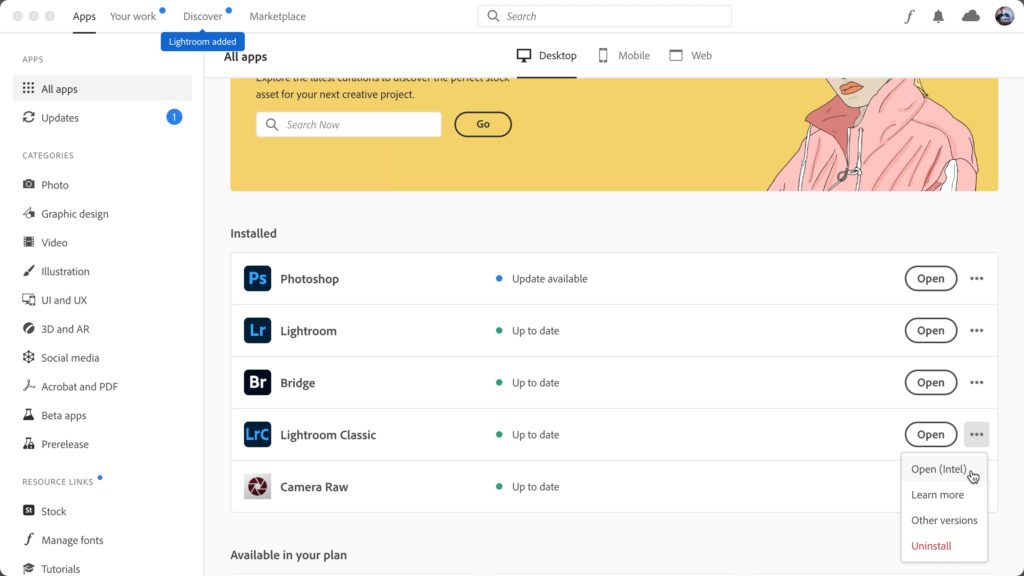
Task: Open Photoshop with Open button
Action: pos(931,278)
